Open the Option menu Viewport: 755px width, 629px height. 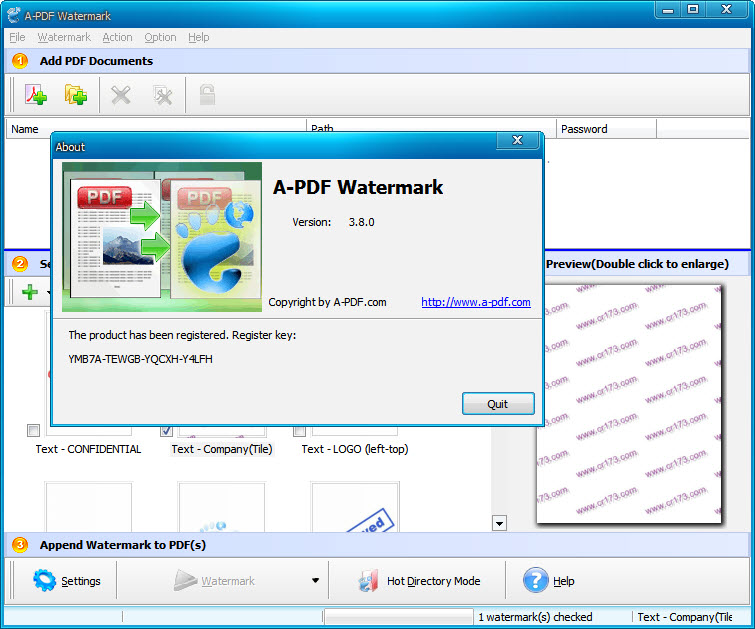click(160, 37)
